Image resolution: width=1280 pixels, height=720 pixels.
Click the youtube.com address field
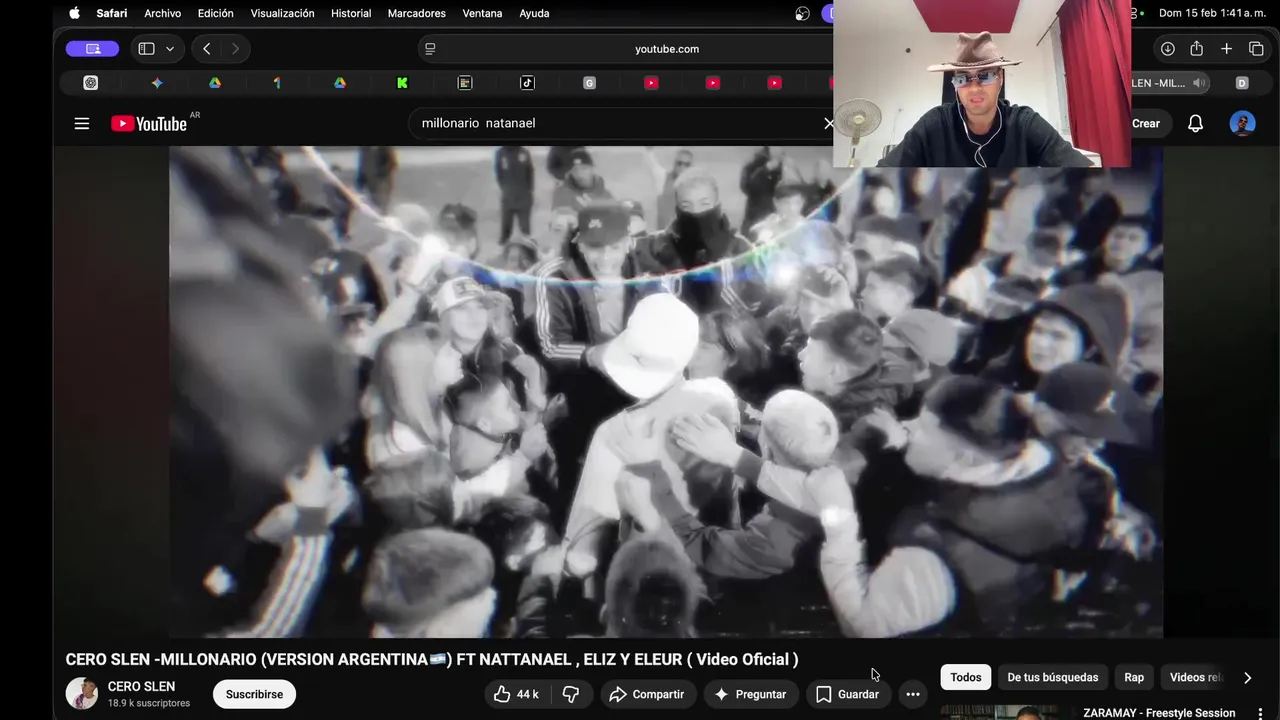point(667,48)
